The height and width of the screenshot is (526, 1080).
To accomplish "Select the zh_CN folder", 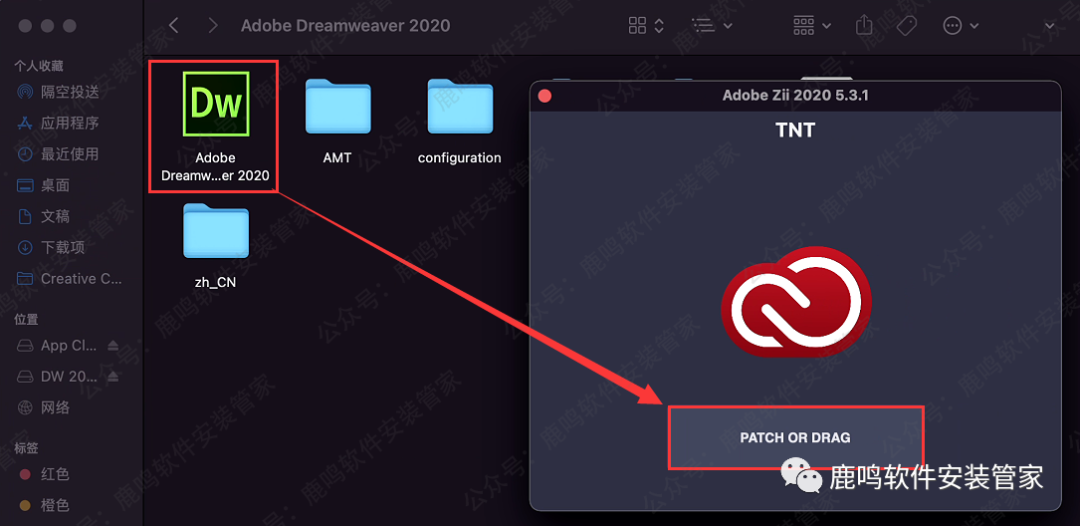I will point(216,230).
